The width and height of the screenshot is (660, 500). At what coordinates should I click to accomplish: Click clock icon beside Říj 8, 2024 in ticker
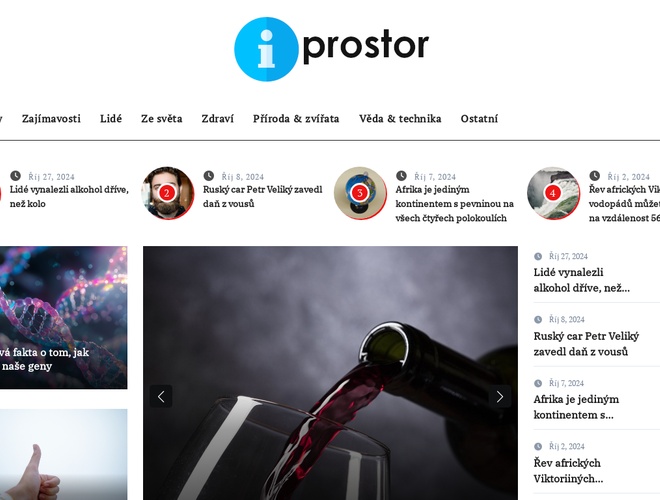click(x=208, y=176)
